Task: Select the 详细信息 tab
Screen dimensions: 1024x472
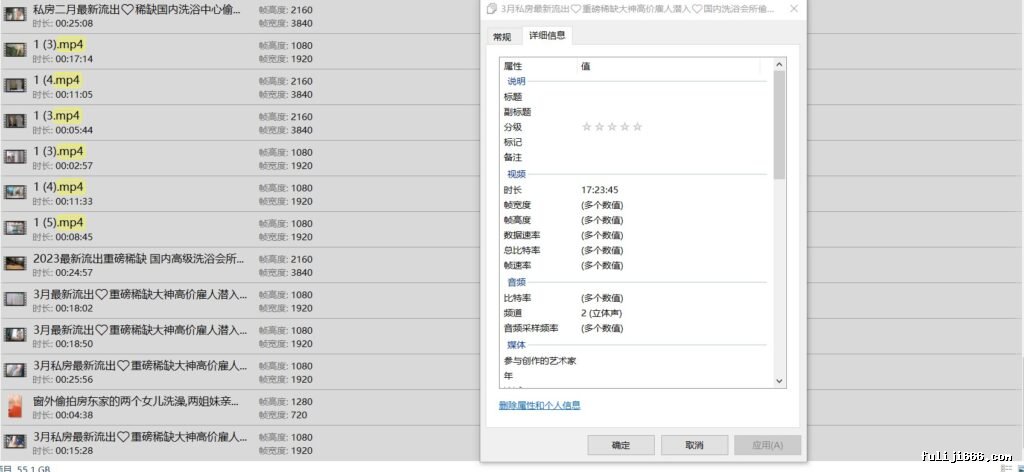Action: tap(547, 36)
